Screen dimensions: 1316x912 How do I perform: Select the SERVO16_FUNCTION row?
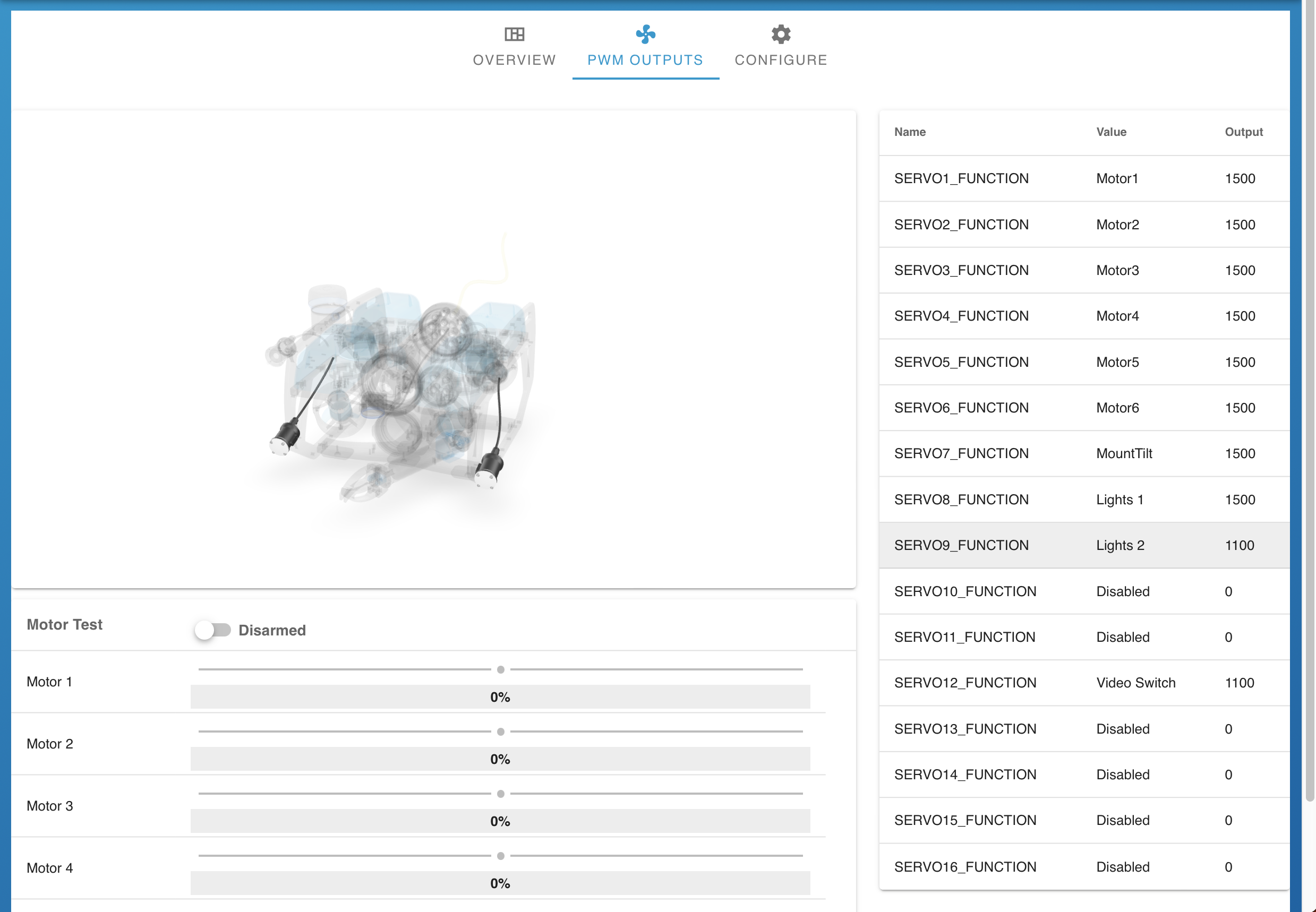[1084, 867]
